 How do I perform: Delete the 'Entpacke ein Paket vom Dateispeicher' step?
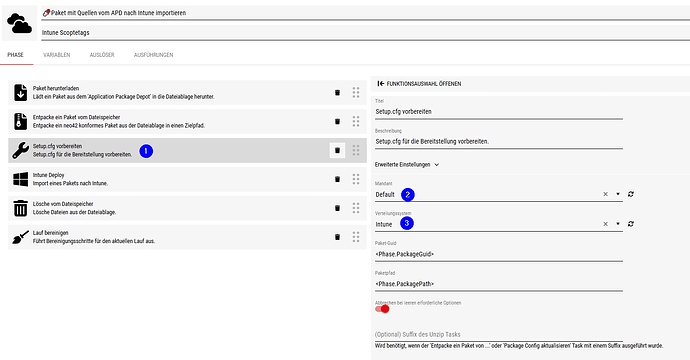point(338,121)
